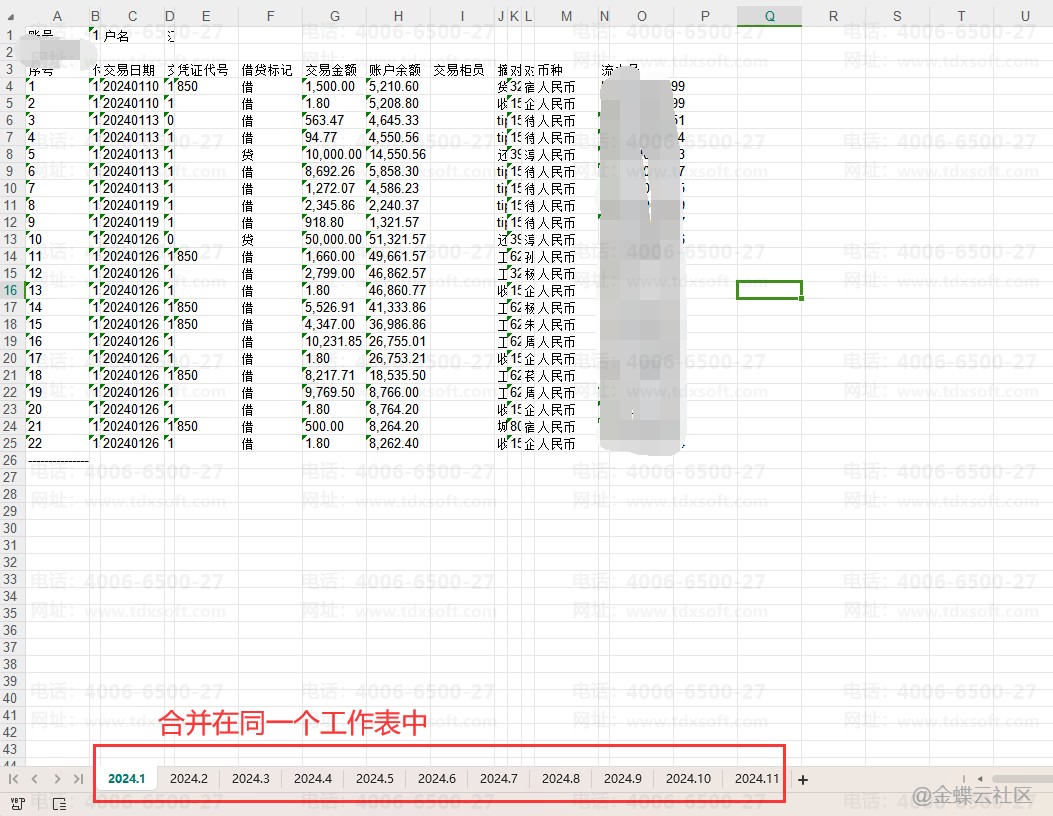The height and width of the screenshot is (816, 1053).
Task: Jump to the first sheet using navigation arrow
Action: coord(14,779)
